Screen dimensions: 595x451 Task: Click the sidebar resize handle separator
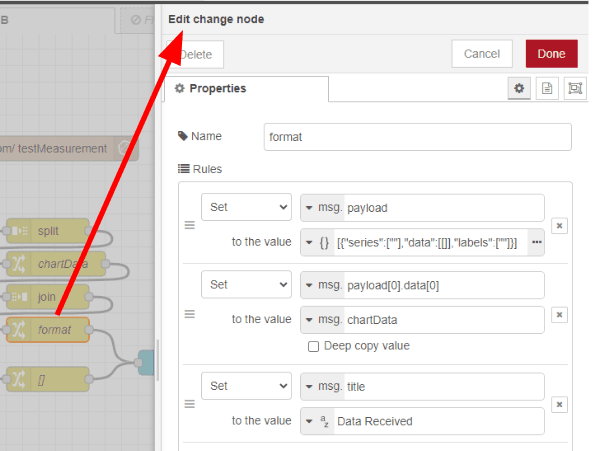pyautogui.click(x=158, y=360)
